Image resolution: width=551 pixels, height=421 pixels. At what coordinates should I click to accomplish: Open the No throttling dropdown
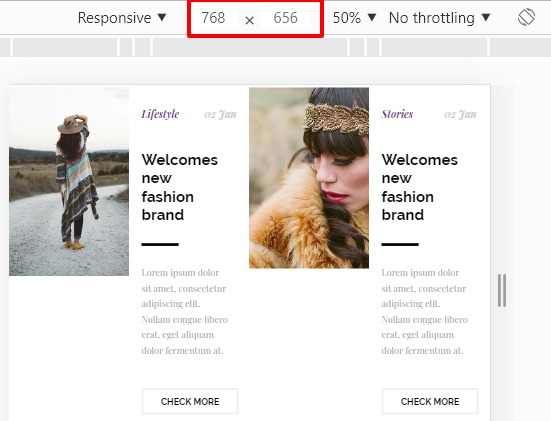point(439,18)
